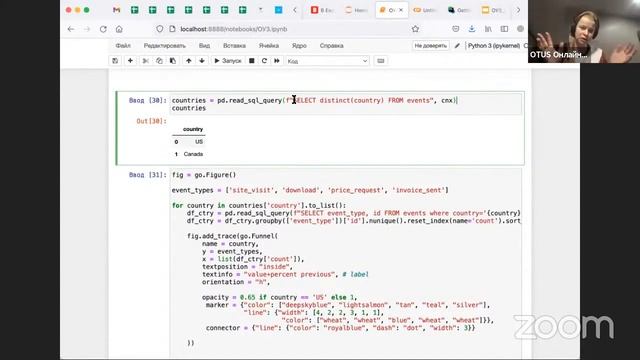This screenshot has height=360, width=640.
Task: Click the opacity = 0.65 code line
Action: point(280,297)
